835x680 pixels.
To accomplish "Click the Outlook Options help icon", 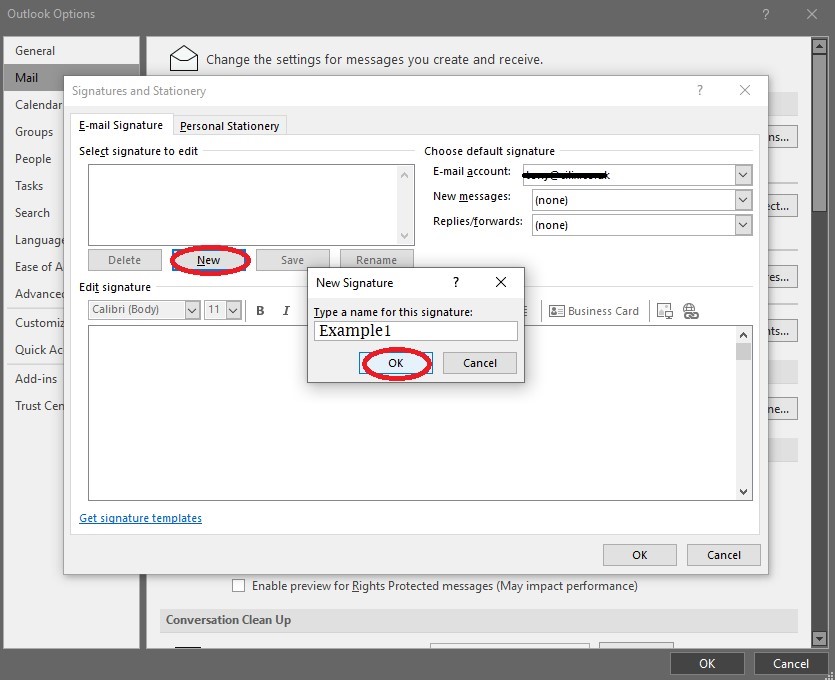I will (x=766, y=14).
